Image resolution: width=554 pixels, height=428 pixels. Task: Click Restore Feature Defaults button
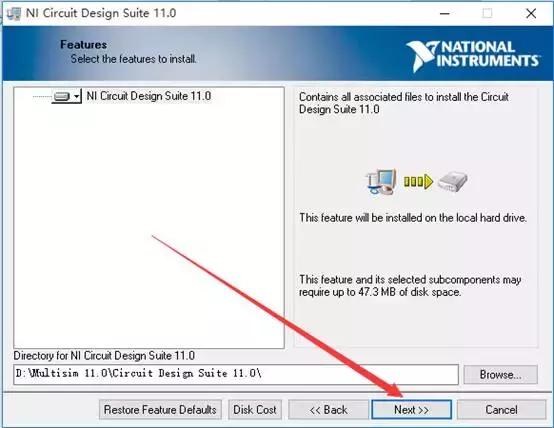tap(160, 410)
